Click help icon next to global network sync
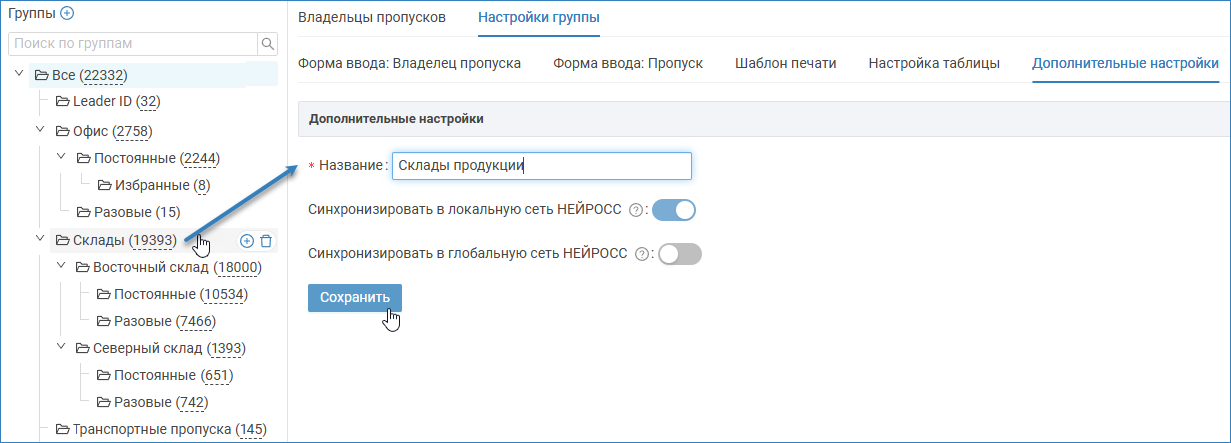 pos(641,254)
